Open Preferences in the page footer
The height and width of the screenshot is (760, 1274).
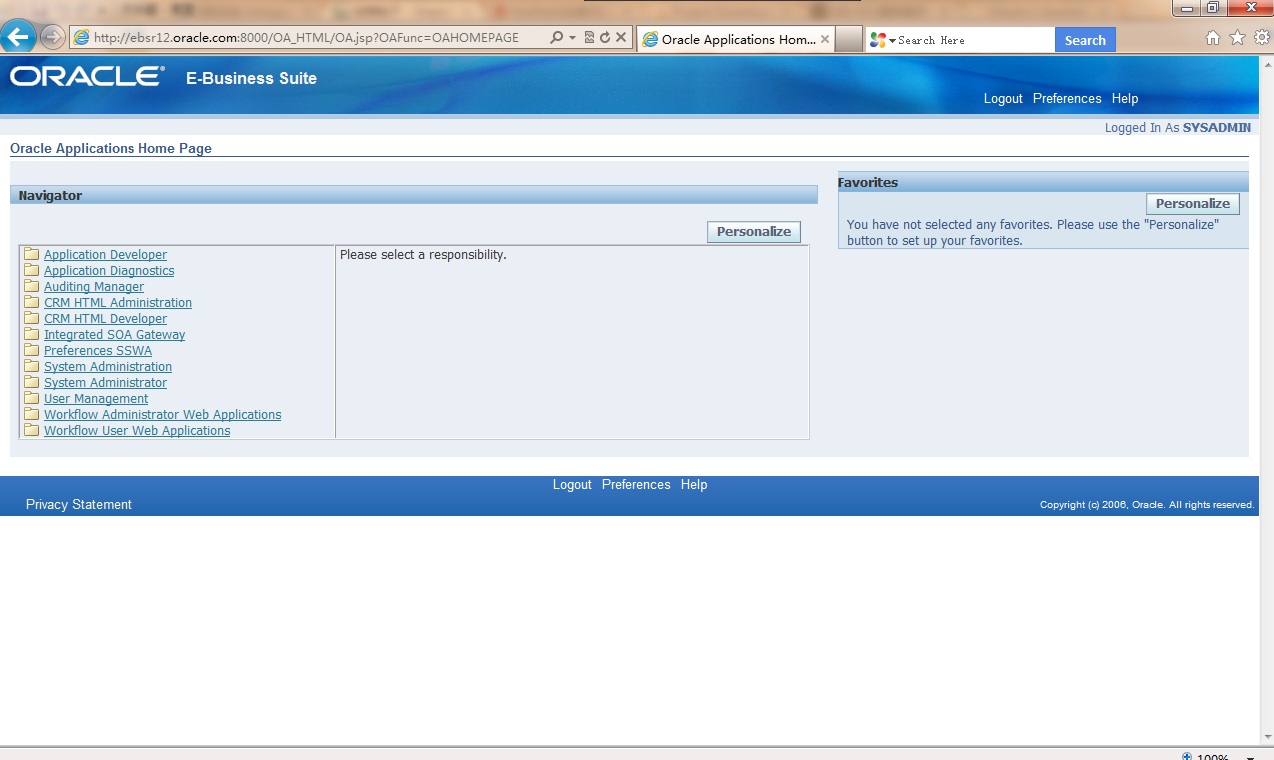tap(636, 484)
